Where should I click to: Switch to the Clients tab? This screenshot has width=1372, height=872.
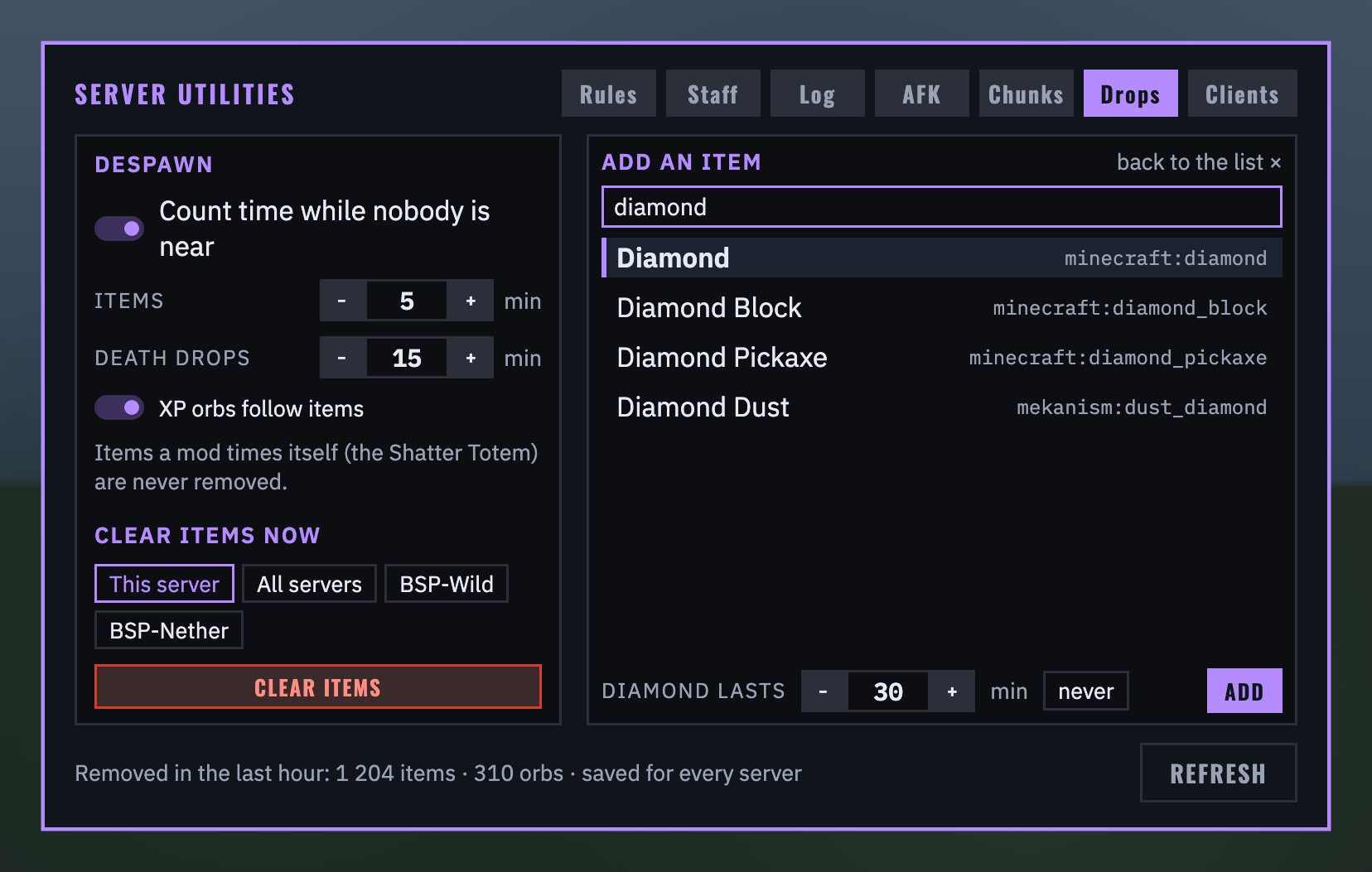tap(1243, 94)
